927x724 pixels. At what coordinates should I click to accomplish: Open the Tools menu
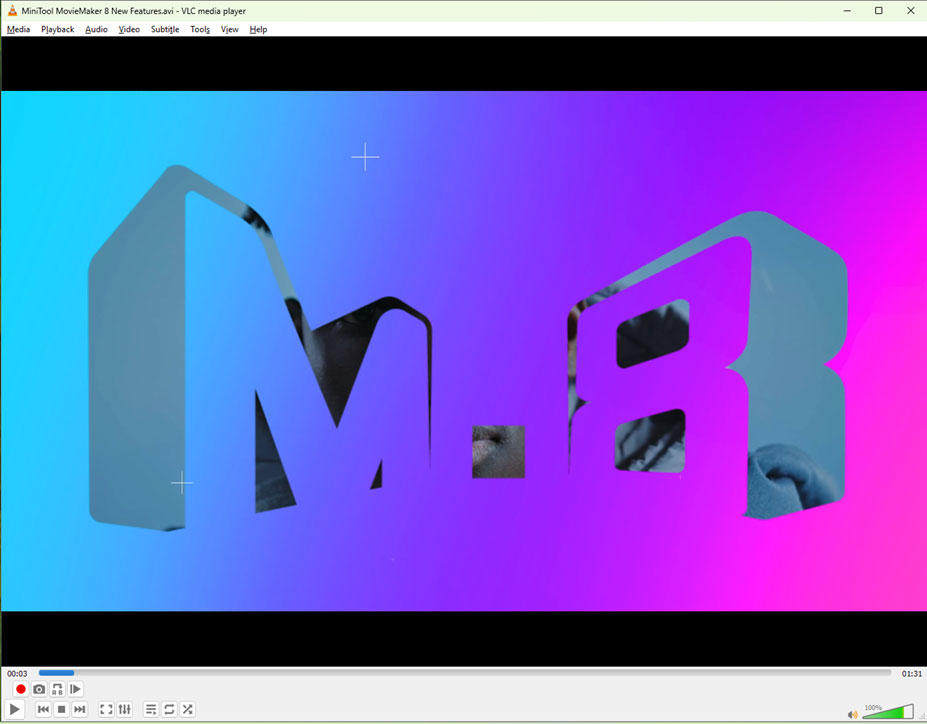[200, 29]
